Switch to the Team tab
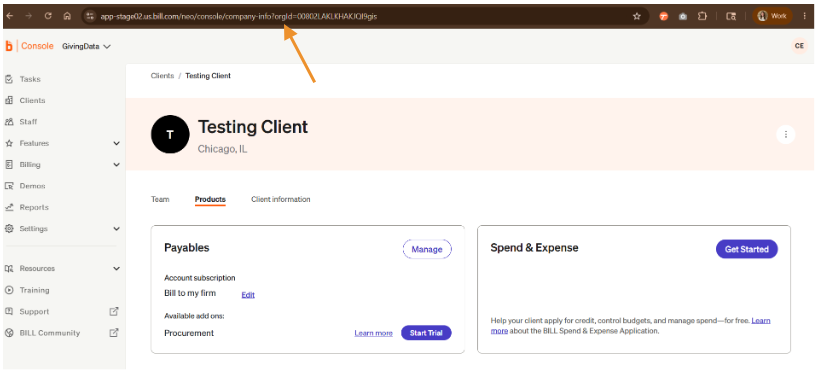Image resolution: width=818 pixels, height=375 pixels. click(160, 199)
